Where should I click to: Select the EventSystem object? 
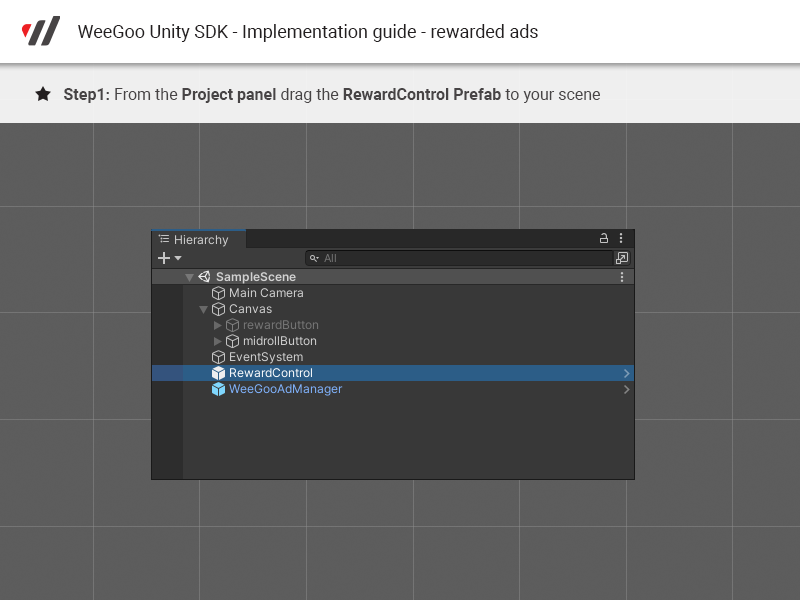pos(265,357)
